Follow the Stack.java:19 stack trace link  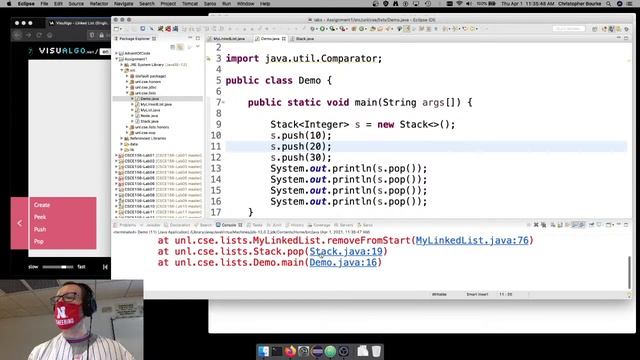[x=346, y=251]
